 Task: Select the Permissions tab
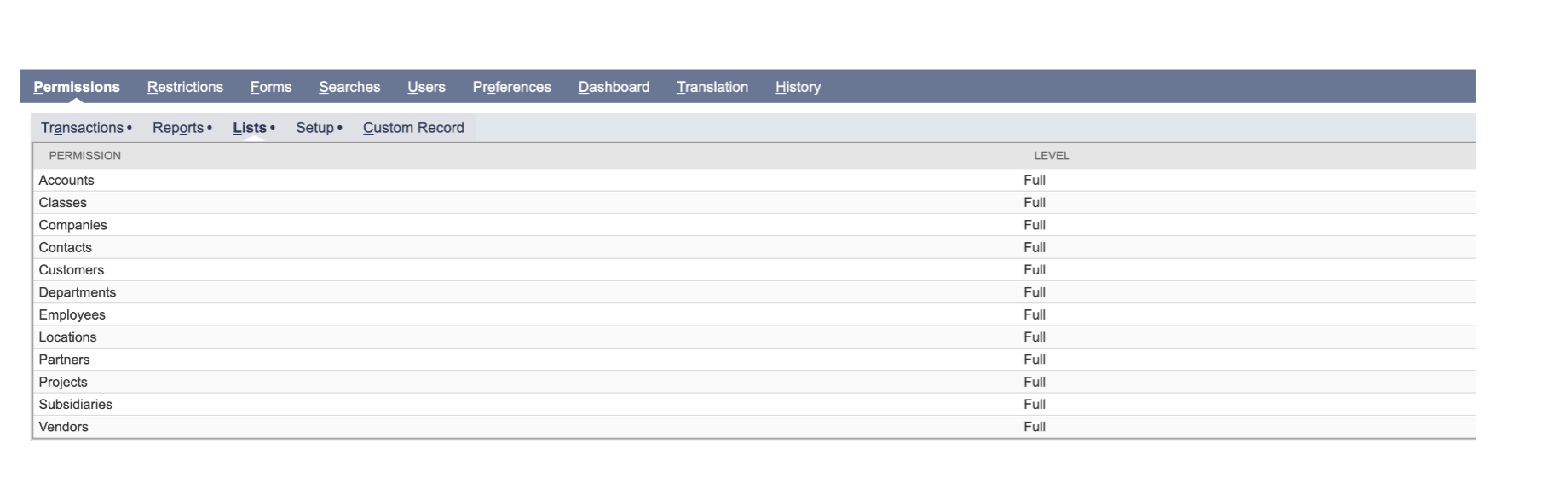[77, 87]
